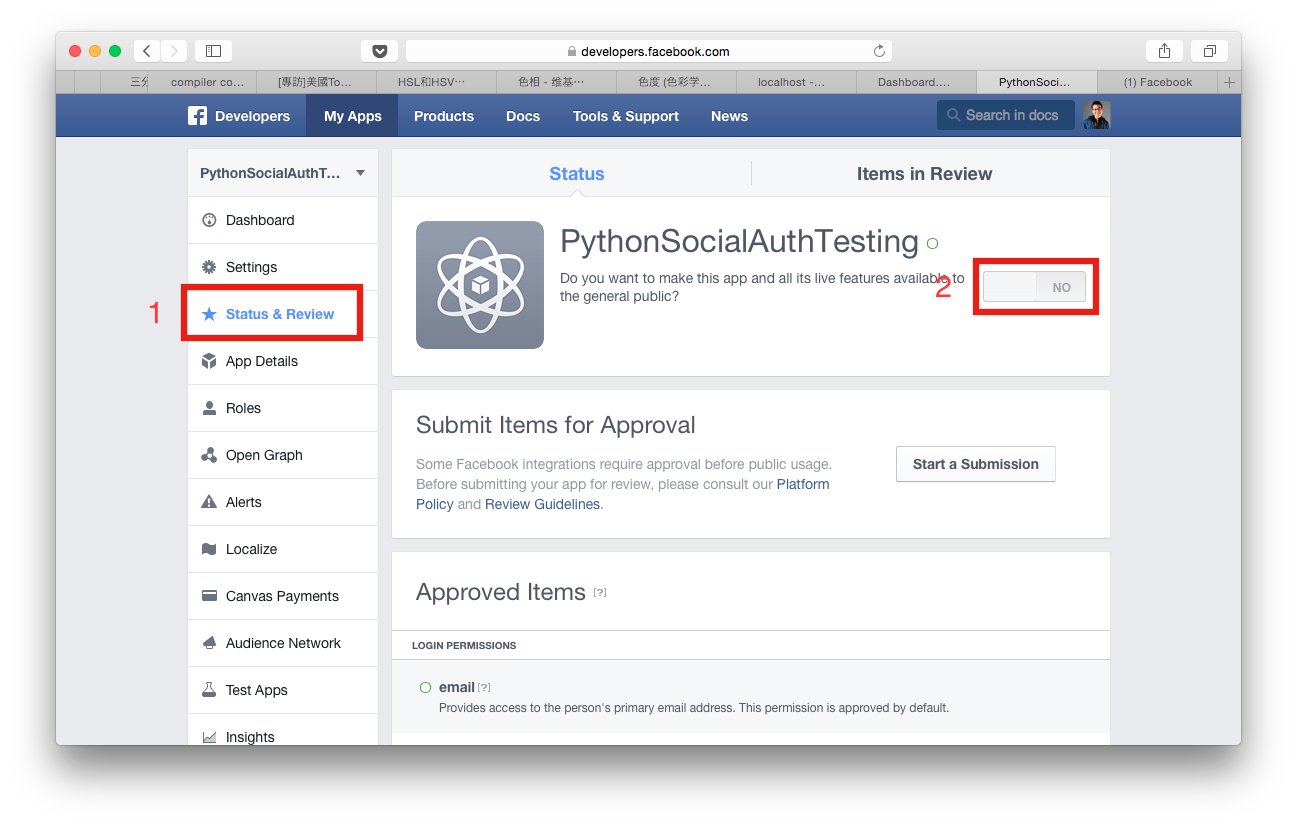
Task: Click the Safari forward arrow button
Action: [174, 51]
